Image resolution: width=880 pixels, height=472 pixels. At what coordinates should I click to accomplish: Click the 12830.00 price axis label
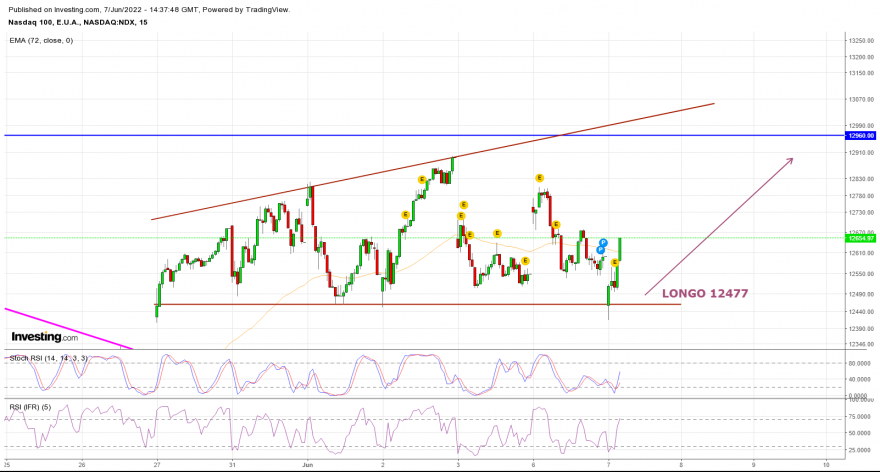point(861,178)
